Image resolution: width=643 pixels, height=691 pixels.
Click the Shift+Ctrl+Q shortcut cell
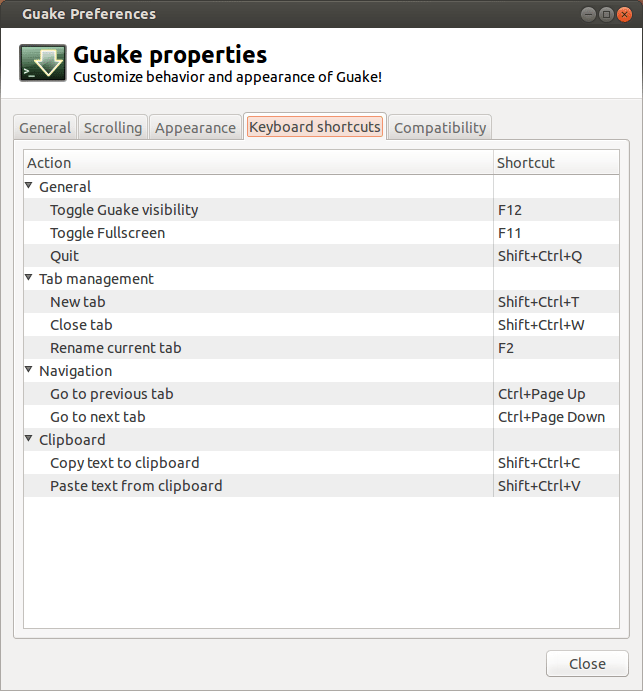[540, 256]
